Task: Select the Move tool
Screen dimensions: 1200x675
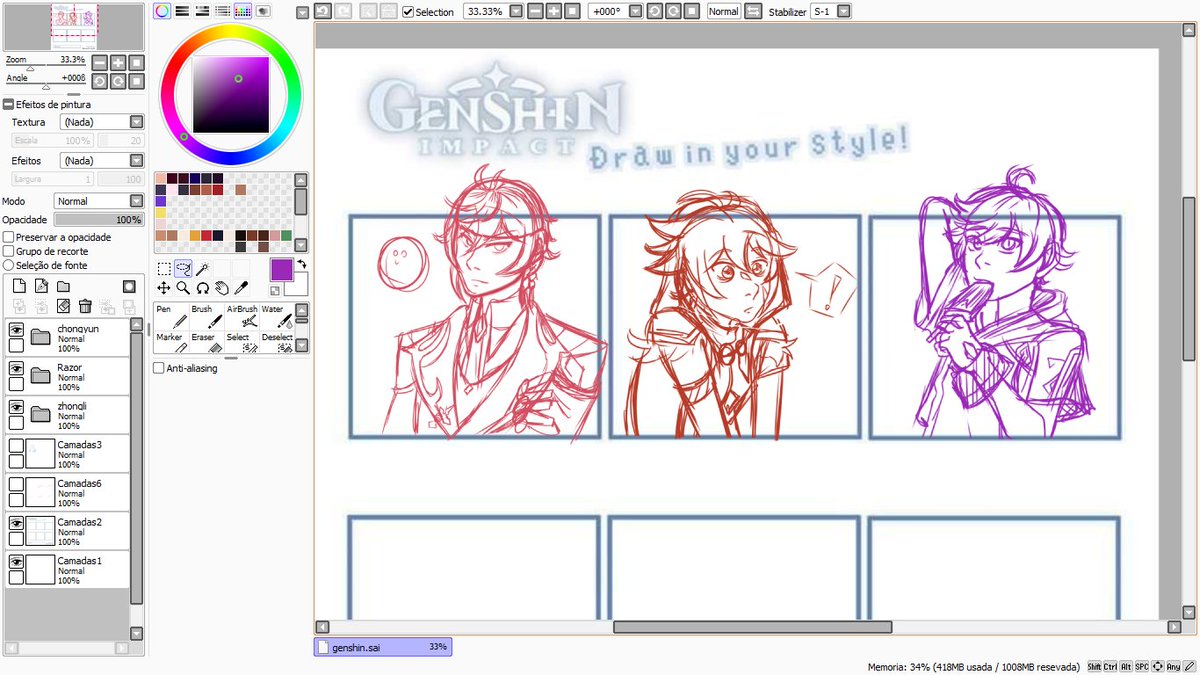Action: tap(164, 287)
